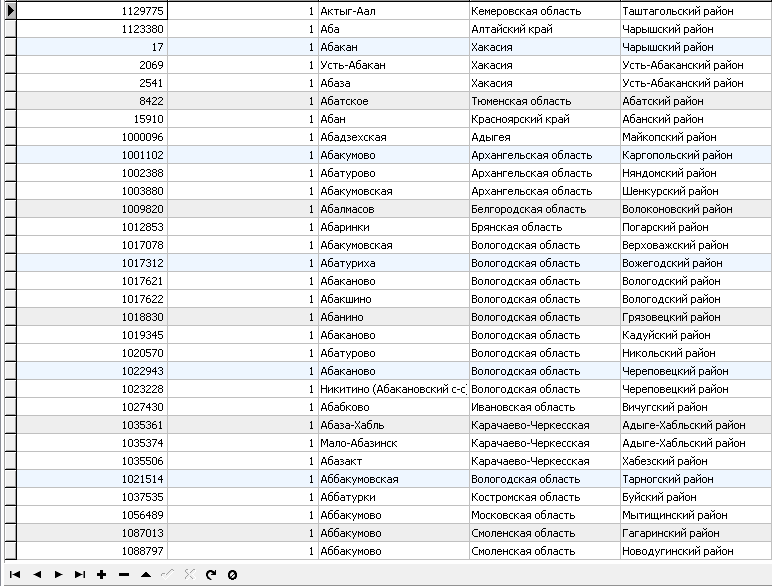Refresh data with the circular arrow icon
This screenshot has width=772, height=586.
click(210, 575)
